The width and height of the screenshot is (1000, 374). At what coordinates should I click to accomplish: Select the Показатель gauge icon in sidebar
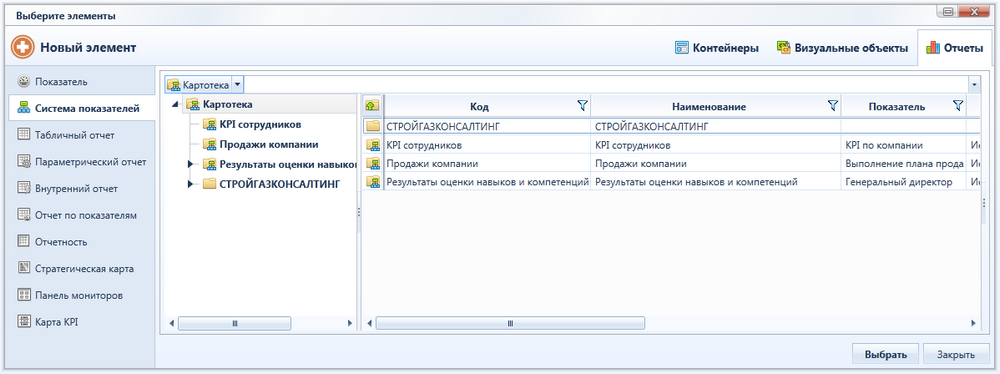point(24,82)
